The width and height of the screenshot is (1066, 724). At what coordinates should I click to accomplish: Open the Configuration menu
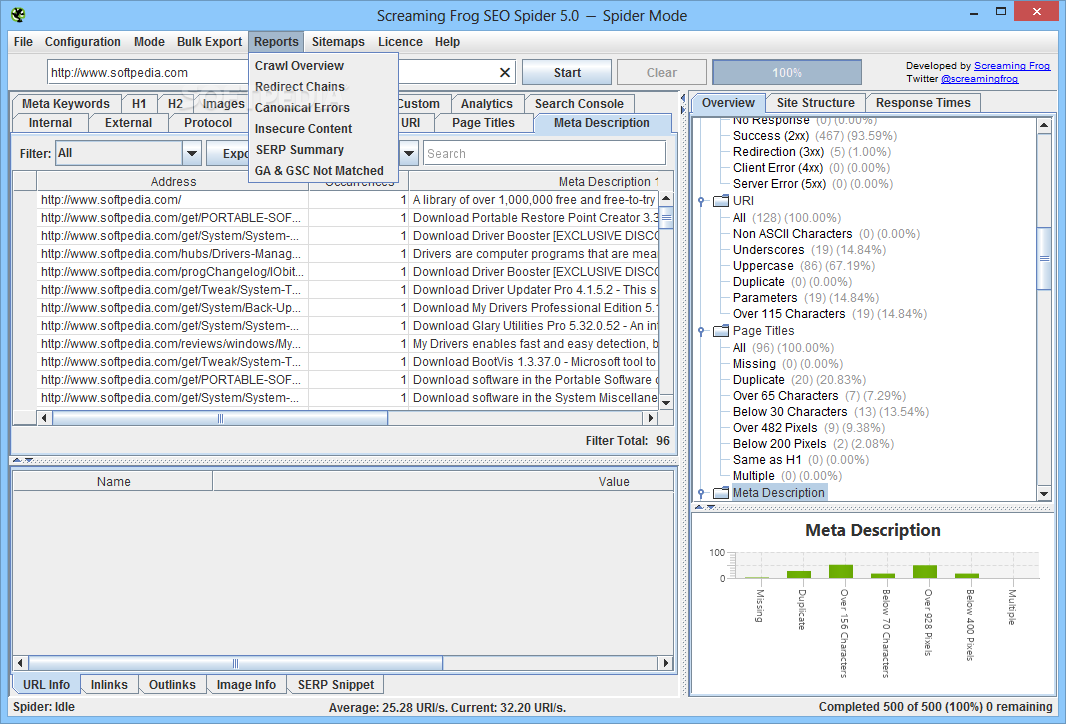tap(82, 41)
